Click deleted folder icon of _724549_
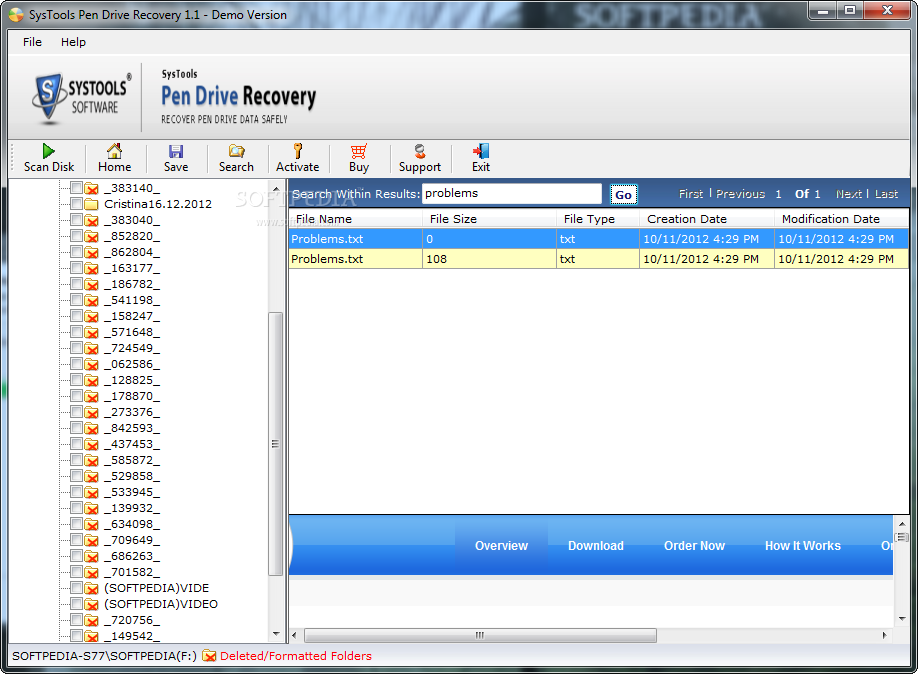This screenshot has width=918, height=674. point(91,348)
